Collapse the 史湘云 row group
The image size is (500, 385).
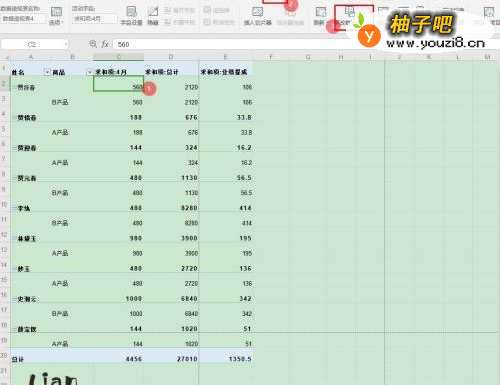14,299
